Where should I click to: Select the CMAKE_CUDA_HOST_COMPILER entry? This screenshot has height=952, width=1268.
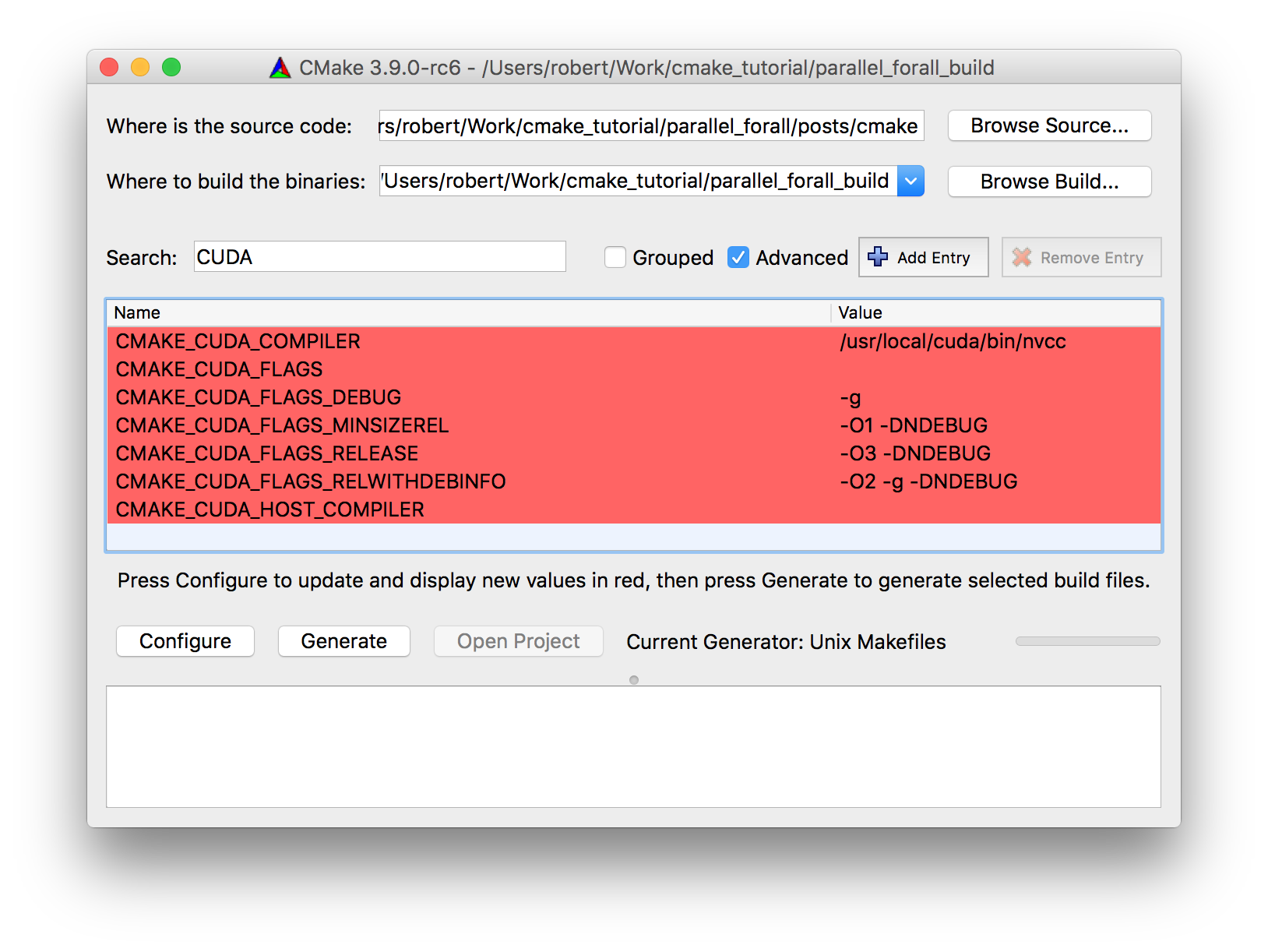(x=312, y=509)
